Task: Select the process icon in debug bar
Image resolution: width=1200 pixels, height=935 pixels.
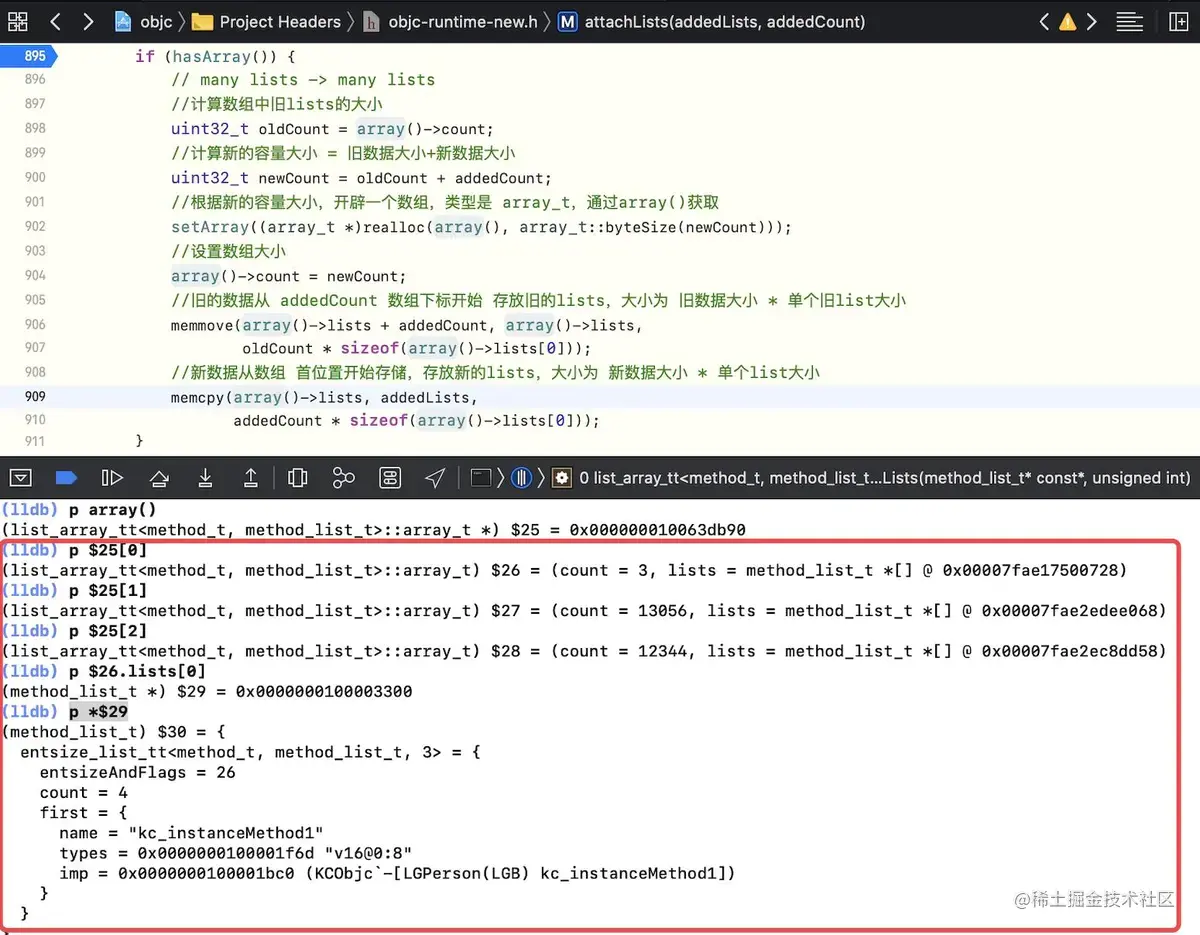Action: coord(481,478)
